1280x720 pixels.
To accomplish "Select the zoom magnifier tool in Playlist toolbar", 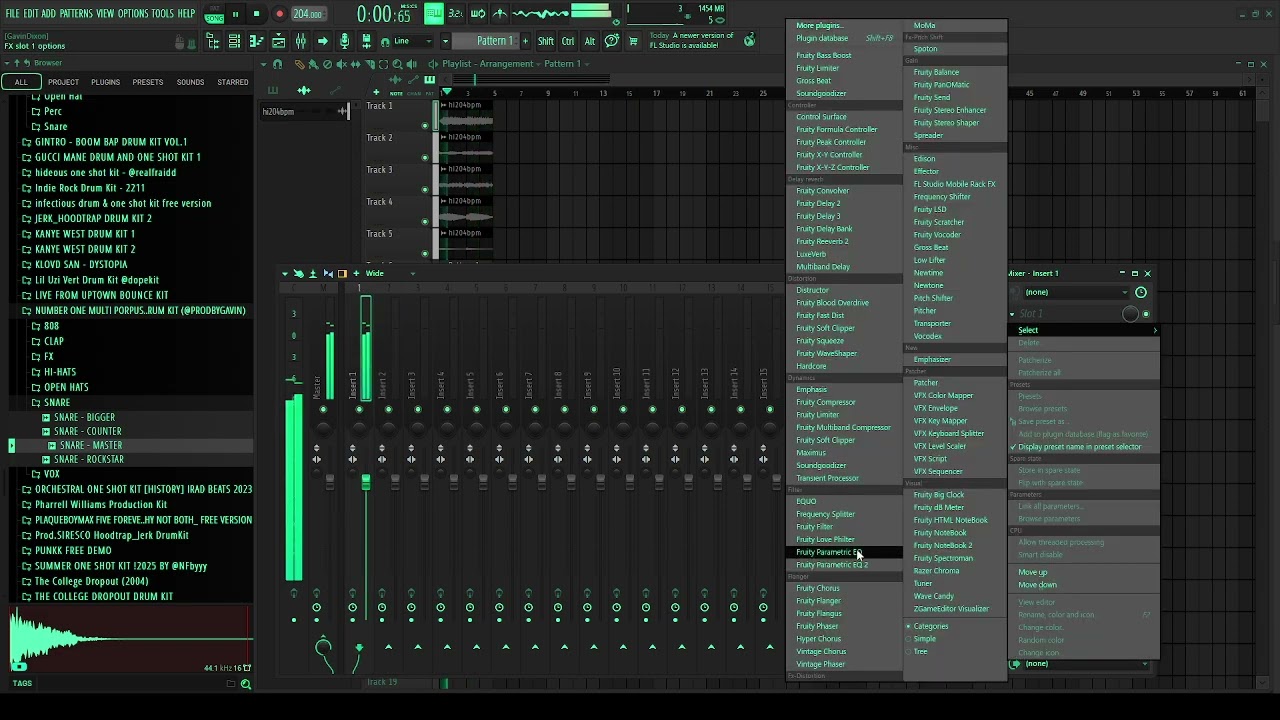I will point(397,64).
